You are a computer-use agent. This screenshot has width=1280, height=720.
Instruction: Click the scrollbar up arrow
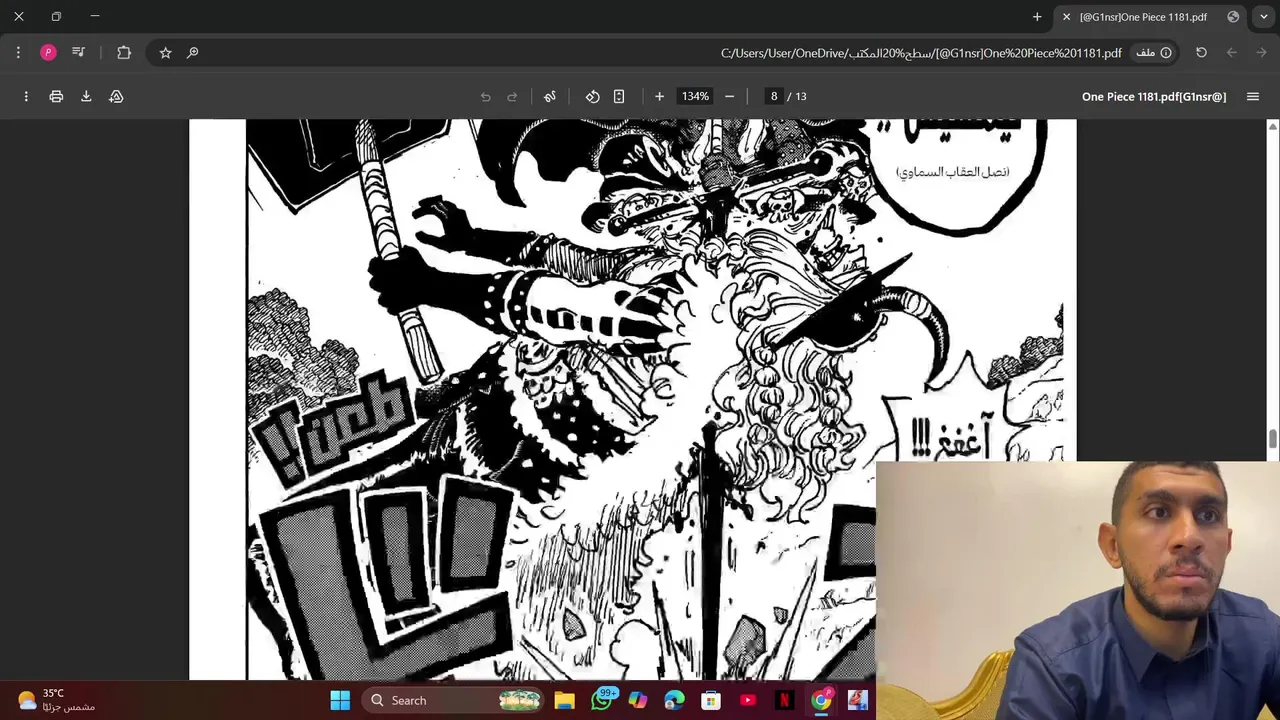[x=1272, y=126]
